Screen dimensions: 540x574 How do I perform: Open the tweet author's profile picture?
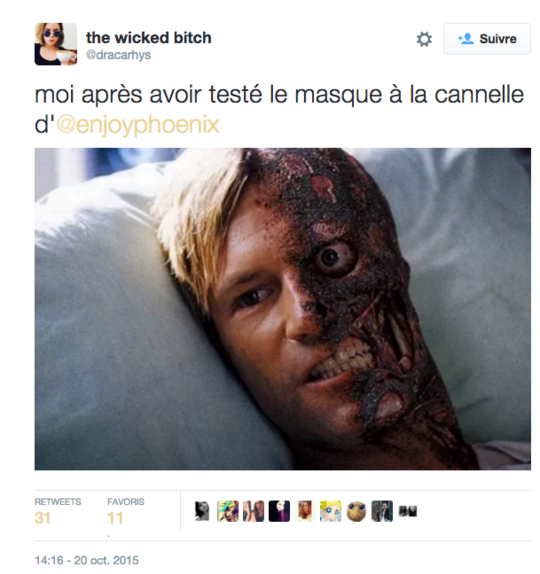[x=56, y=44]
